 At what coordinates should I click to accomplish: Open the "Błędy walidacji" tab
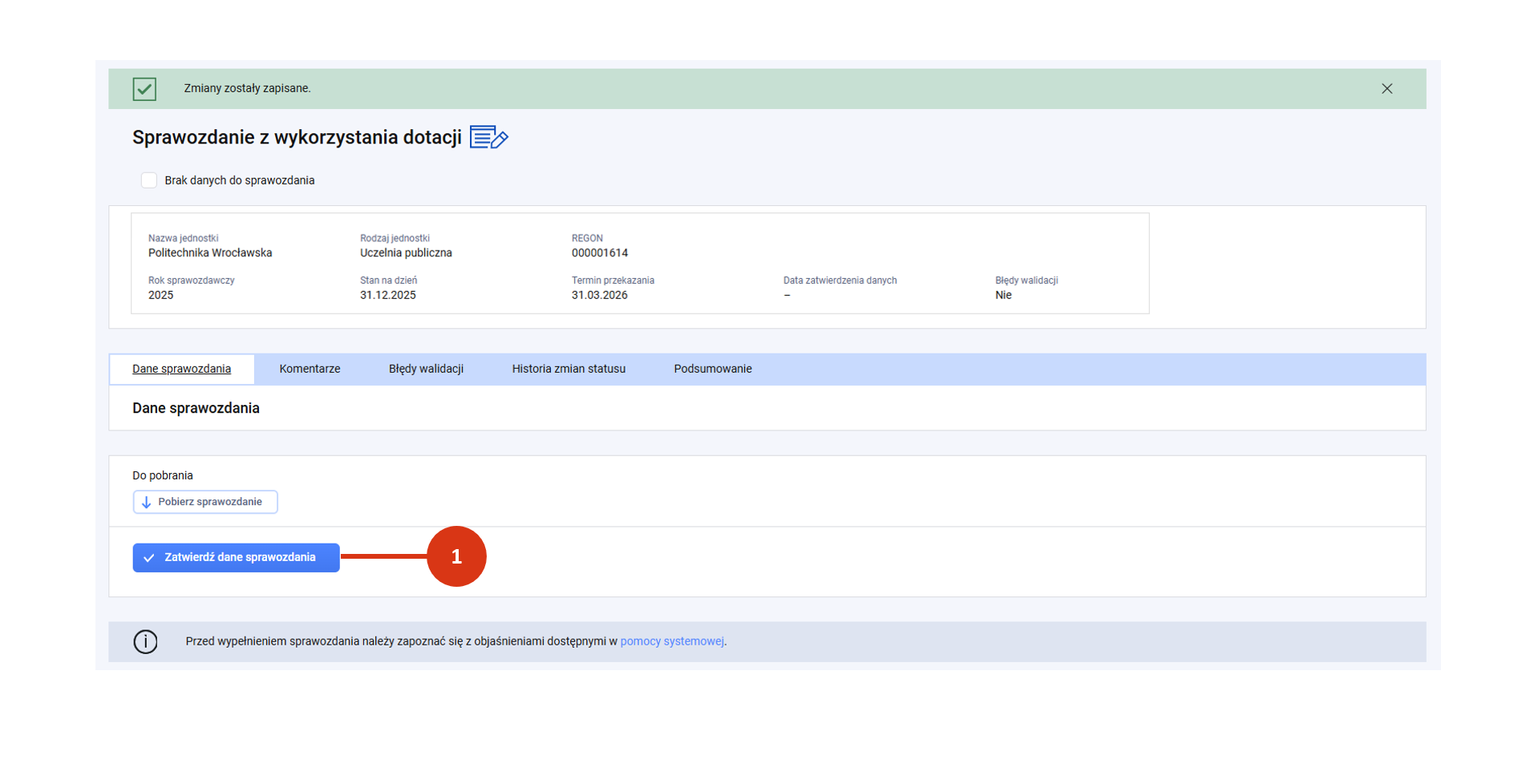(426, 369)
